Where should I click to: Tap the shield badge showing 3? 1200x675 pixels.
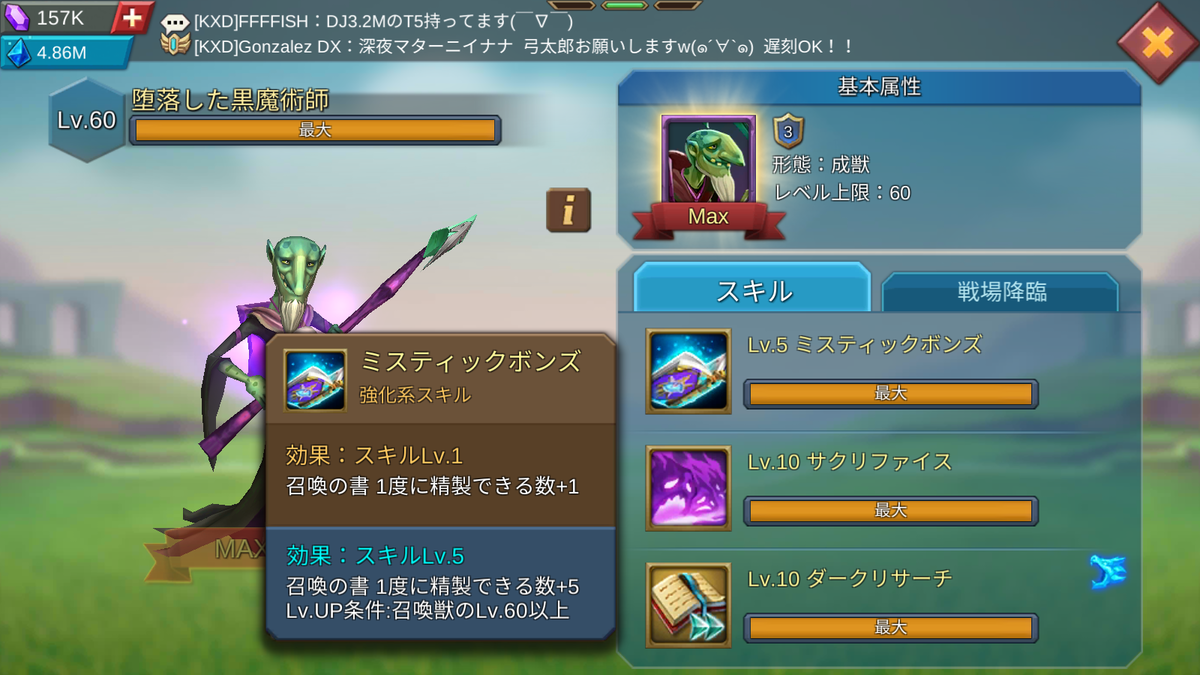788,132
